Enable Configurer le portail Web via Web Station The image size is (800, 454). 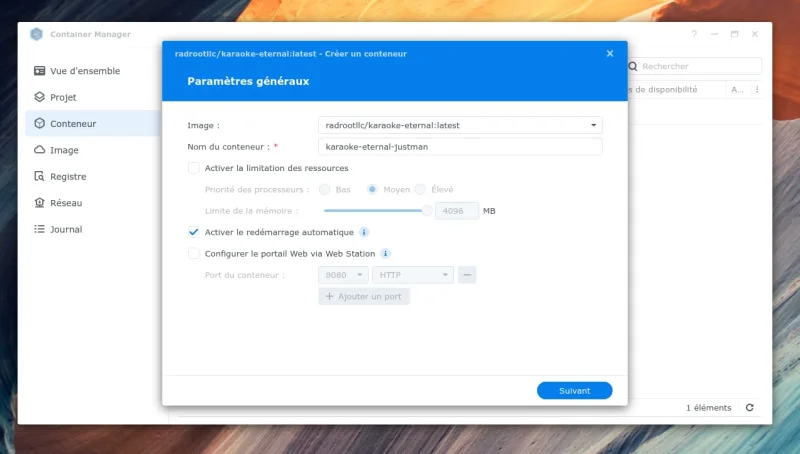[193, 254]
